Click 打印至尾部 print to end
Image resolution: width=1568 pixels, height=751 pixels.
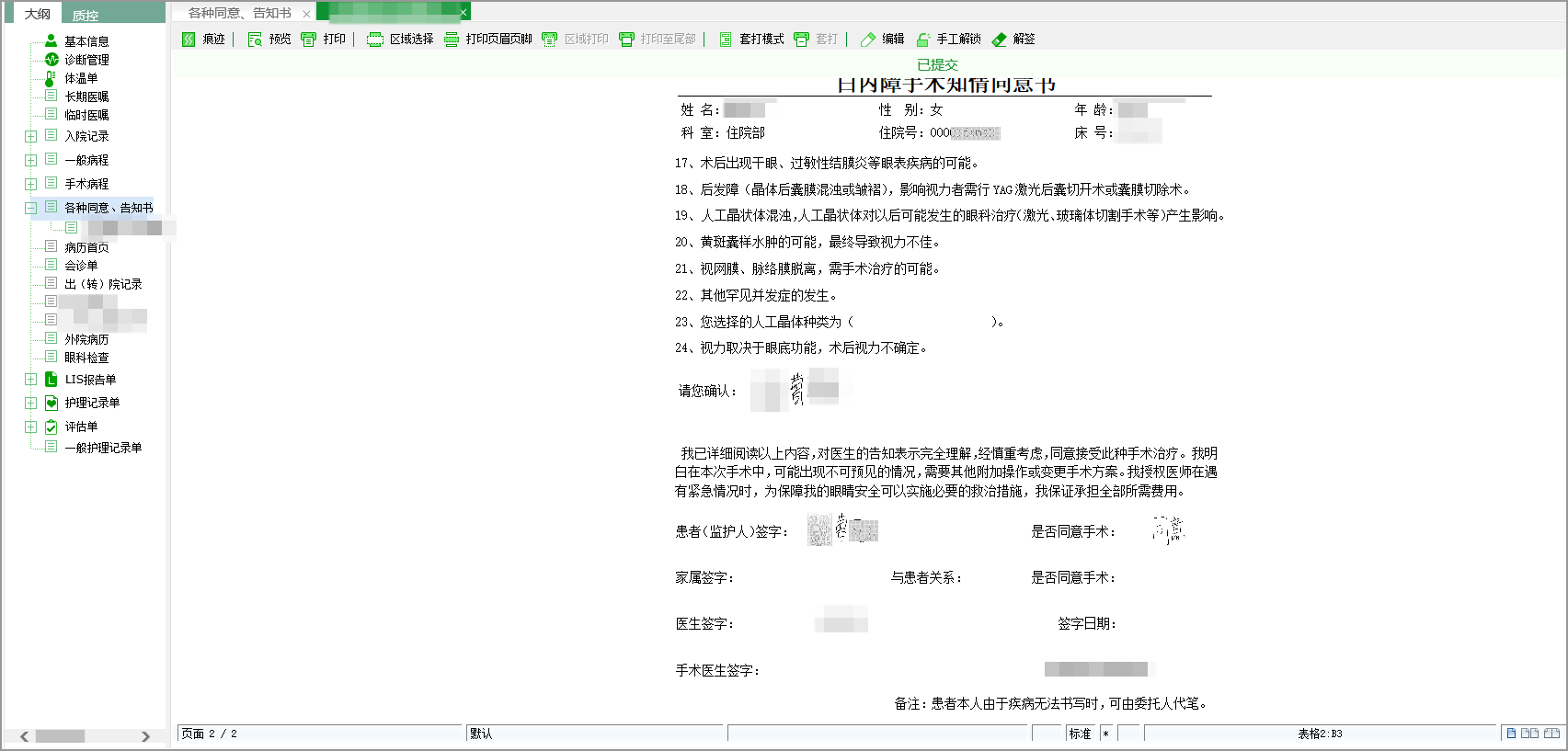tap(657, 39)
